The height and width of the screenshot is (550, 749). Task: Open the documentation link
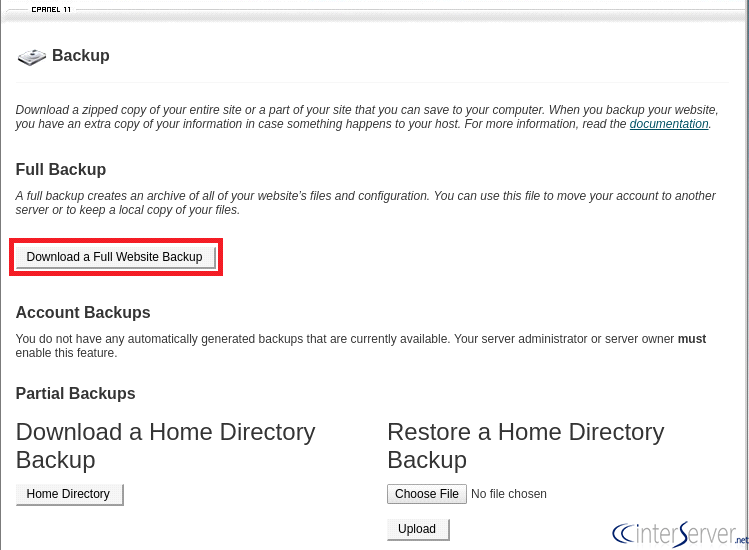point(669,124)
